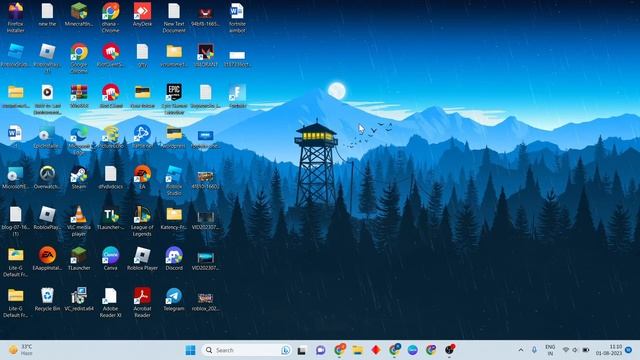The height and width of the screenshot is (360, 640).
Task: Switch ENG IN input language
Action: pyautogui.click(x=550, y=350)
